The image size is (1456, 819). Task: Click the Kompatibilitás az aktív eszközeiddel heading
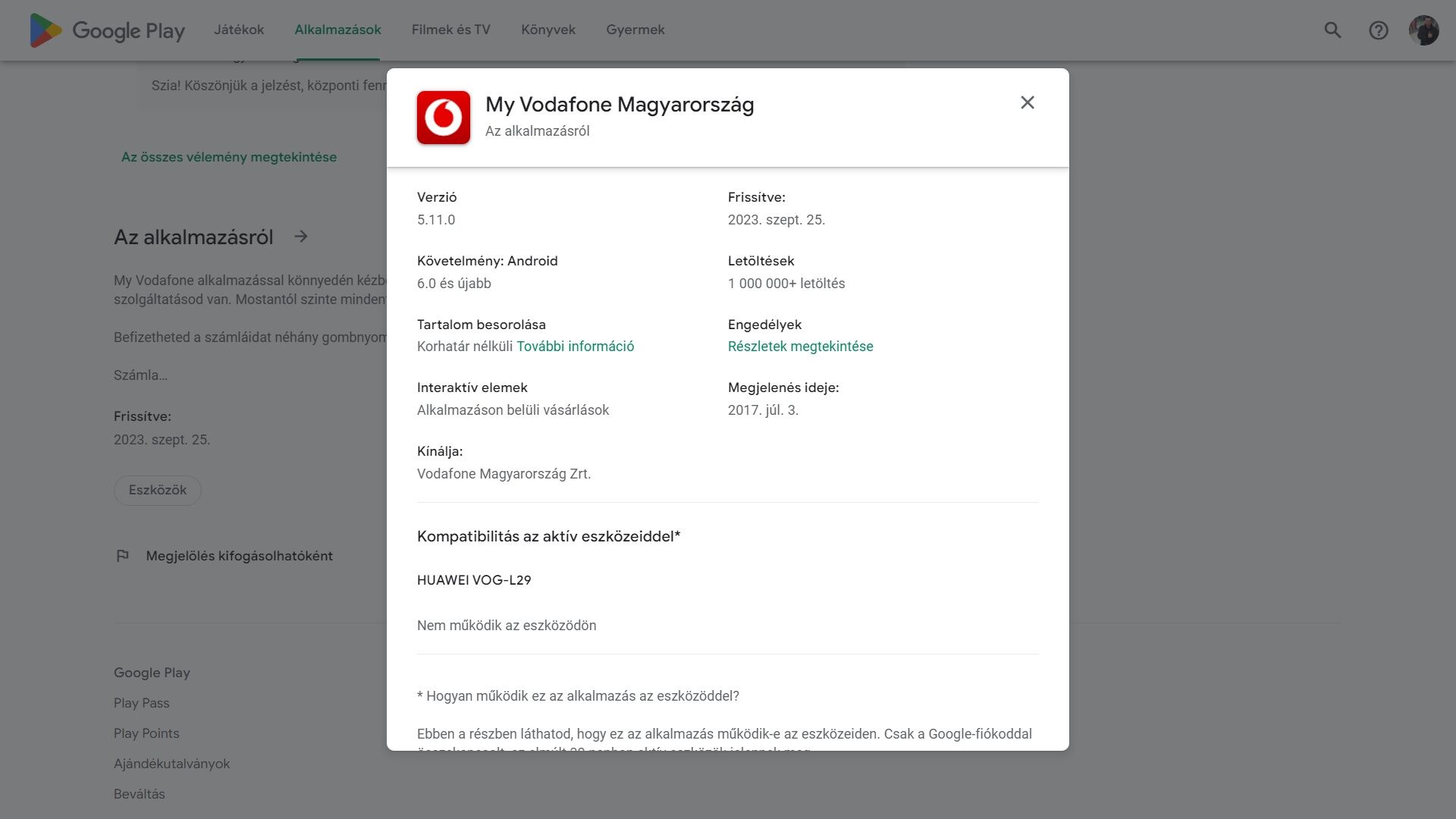click(x=548, y=536)
